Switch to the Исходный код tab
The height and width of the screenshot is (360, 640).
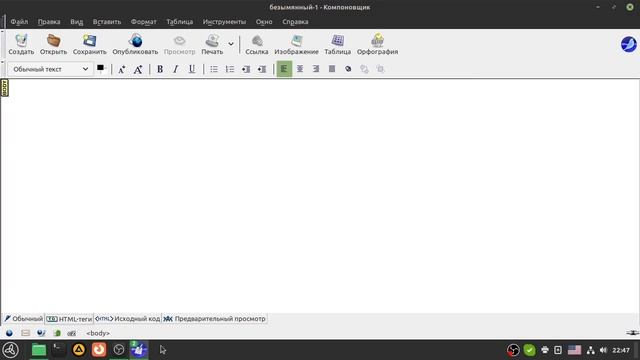point(127,318)
